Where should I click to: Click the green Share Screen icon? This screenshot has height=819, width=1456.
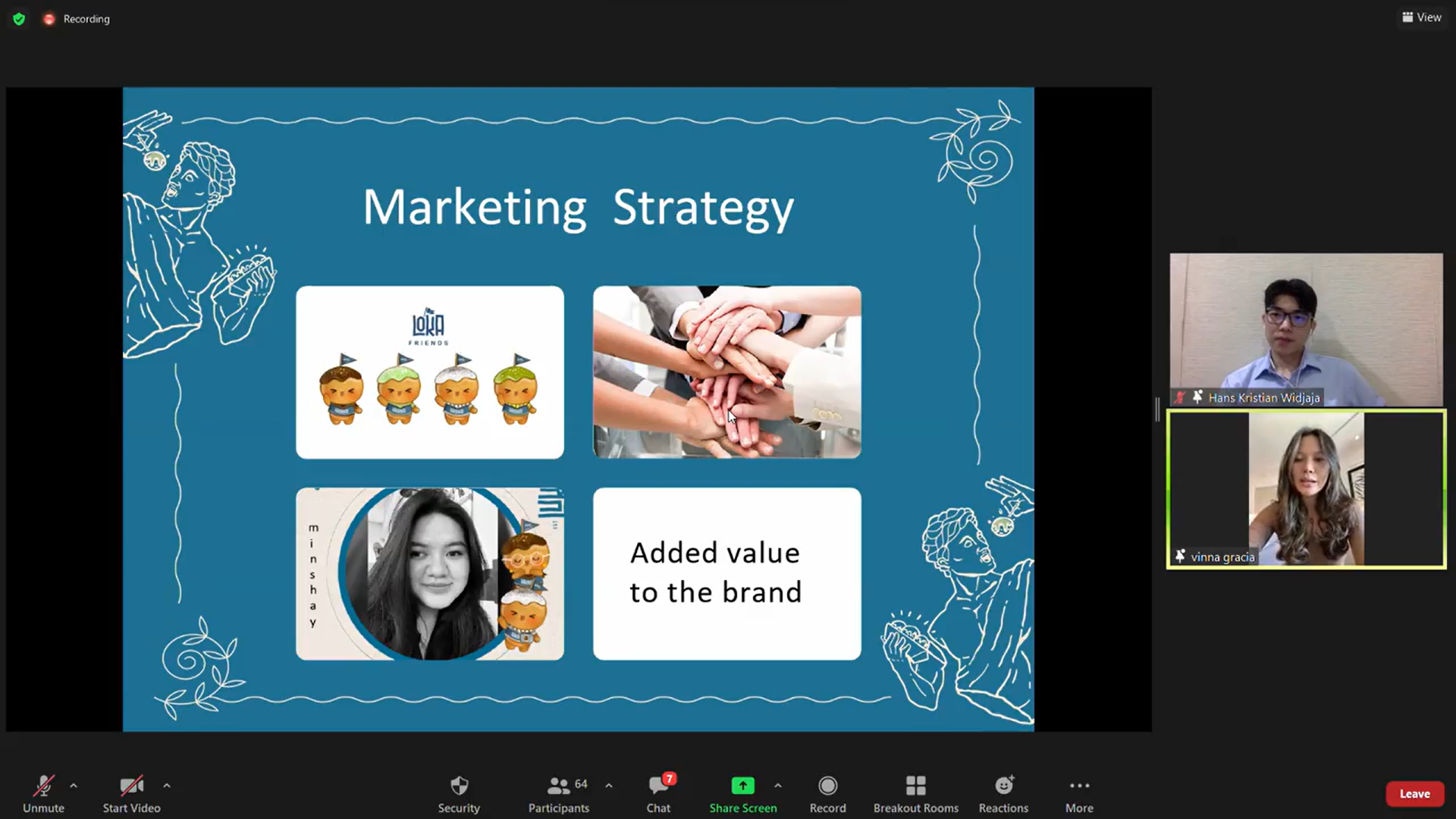742,786
